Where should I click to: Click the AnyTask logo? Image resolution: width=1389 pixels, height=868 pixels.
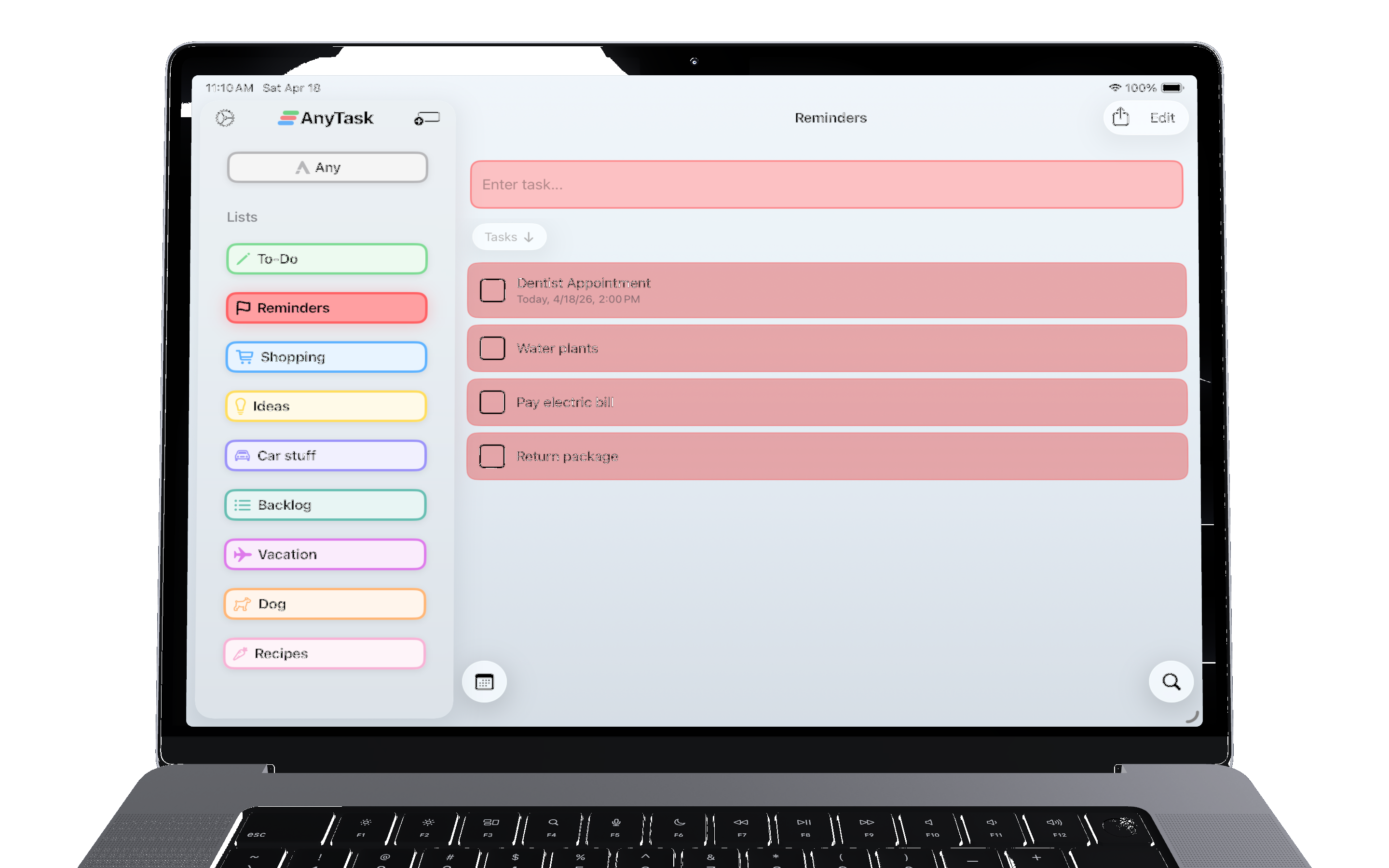326,118
